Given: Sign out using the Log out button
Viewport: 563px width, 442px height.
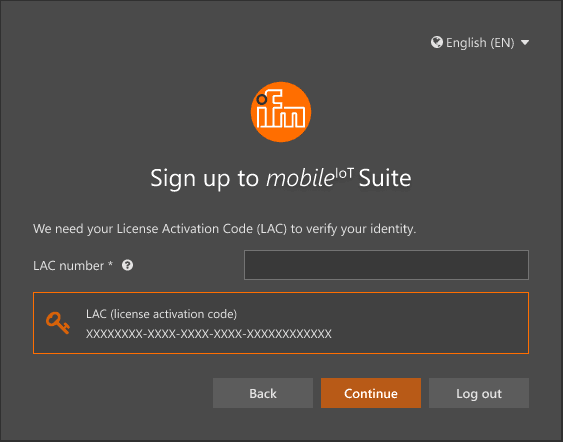Looking at the screenshot, I should 479,393.
